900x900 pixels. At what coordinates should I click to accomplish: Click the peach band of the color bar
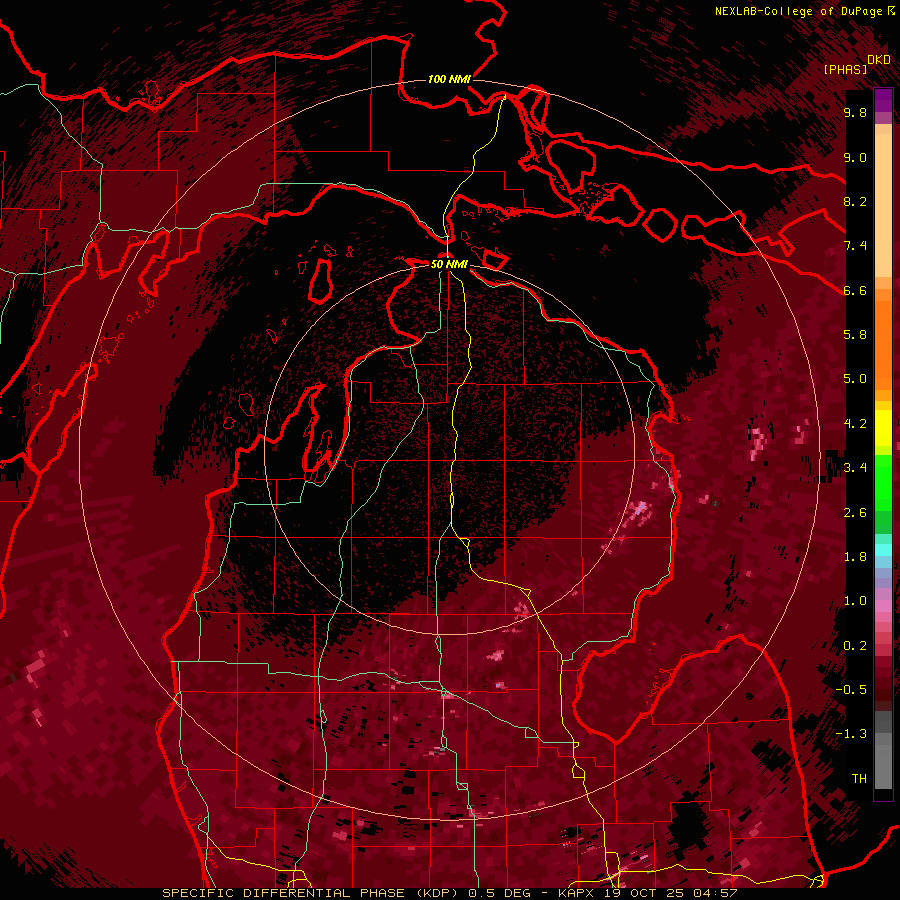pos(883,207)
